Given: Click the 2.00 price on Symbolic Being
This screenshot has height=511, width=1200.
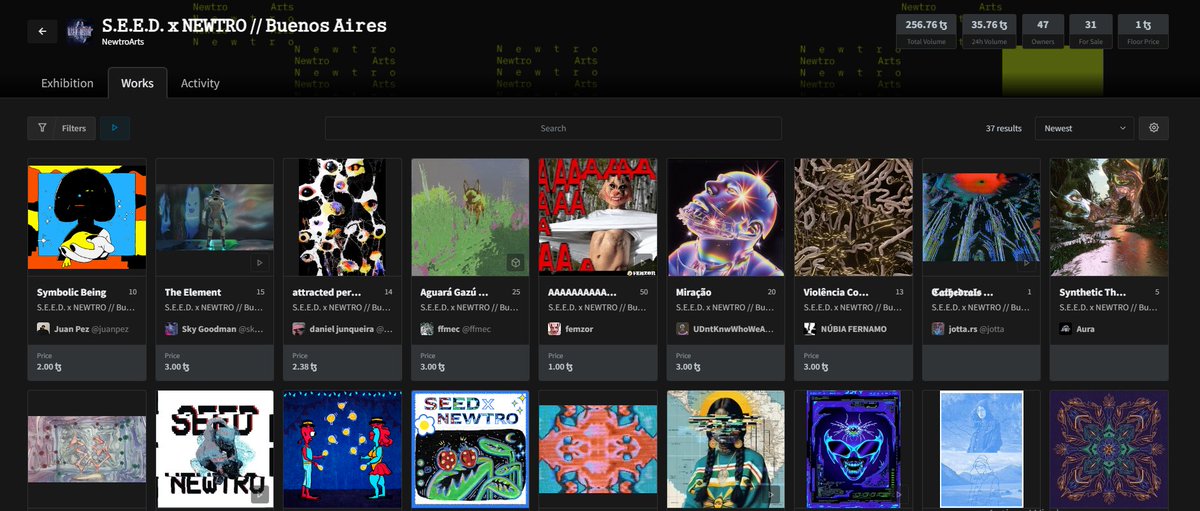Looking at the screenshot, I should 51,367.
